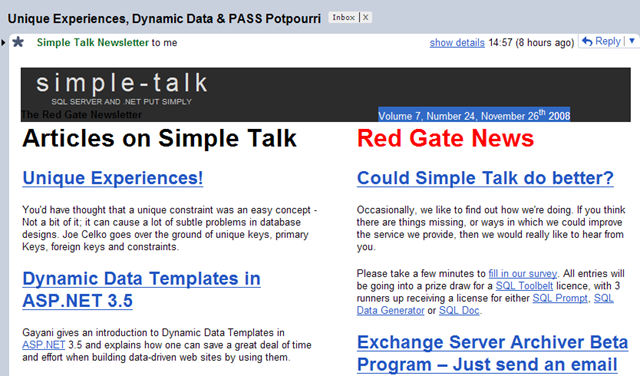Viewport: 640px width, 376px height.
Task: Click the ASP.NET link in article text
Action: [x=44, y=345]
